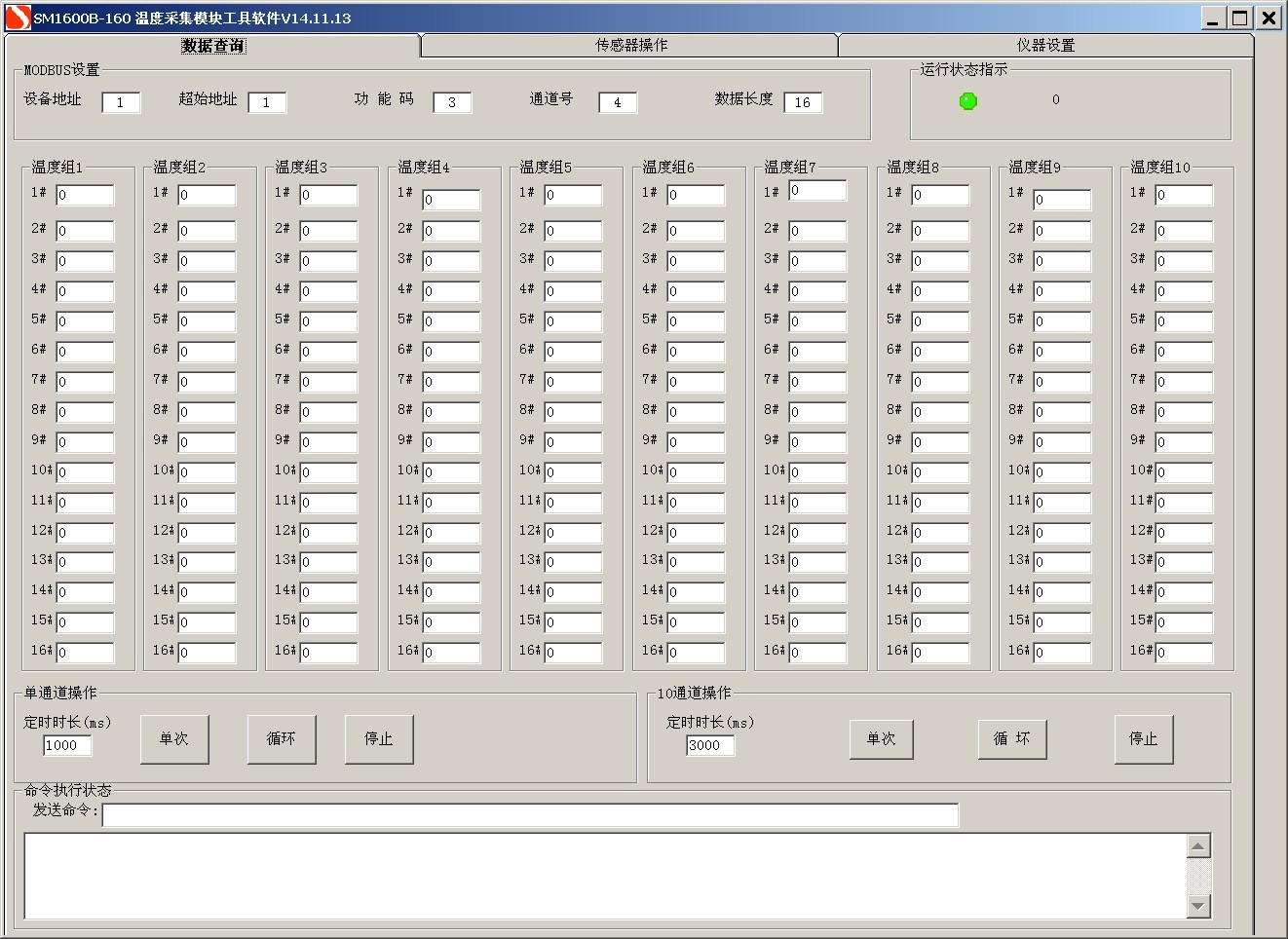Click 温度组3 channel 8# field
This screenshot has width=1288, height=939.
328,412
